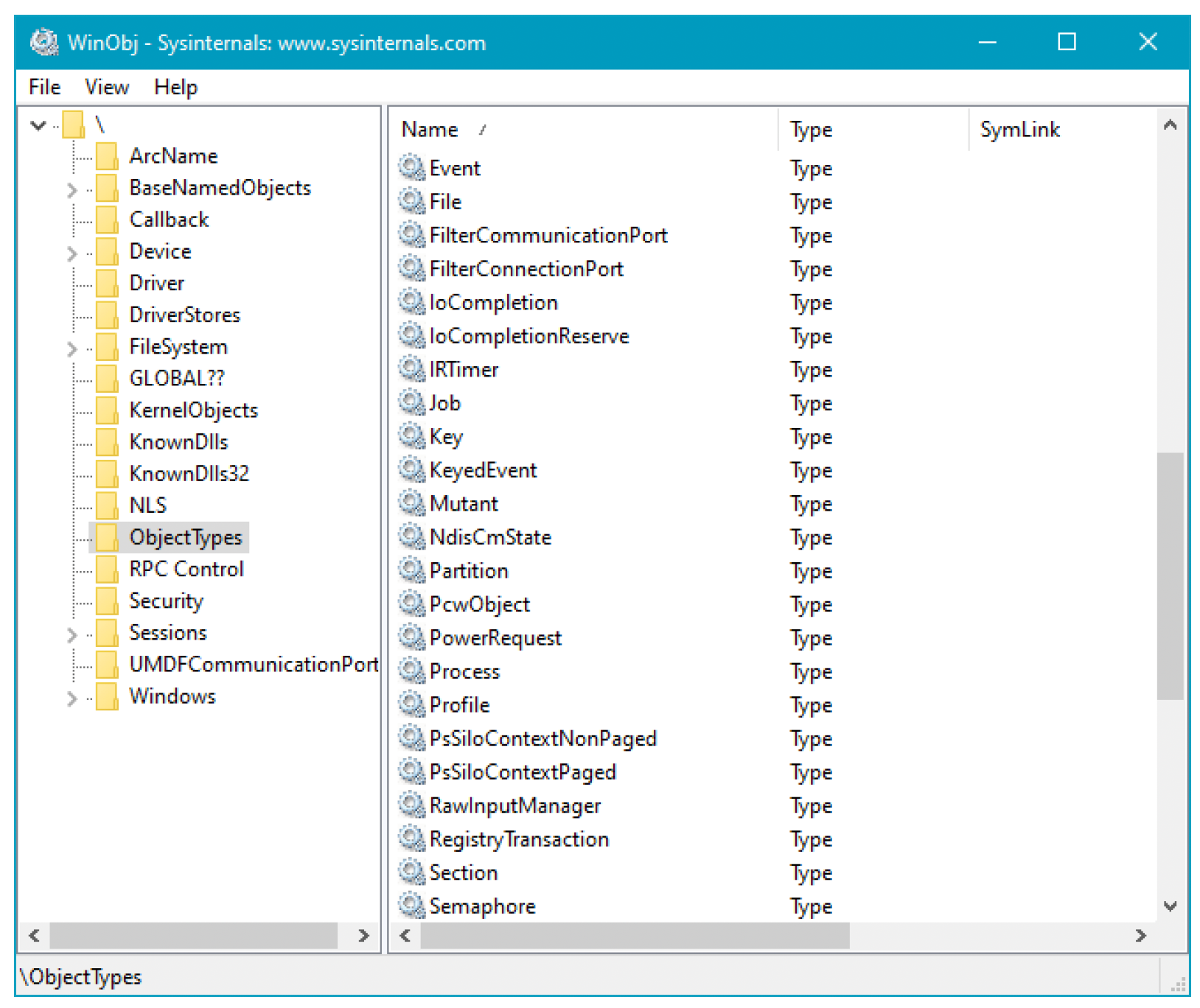
Task: Click the Driver folder icon
Action: pos(107,283)
